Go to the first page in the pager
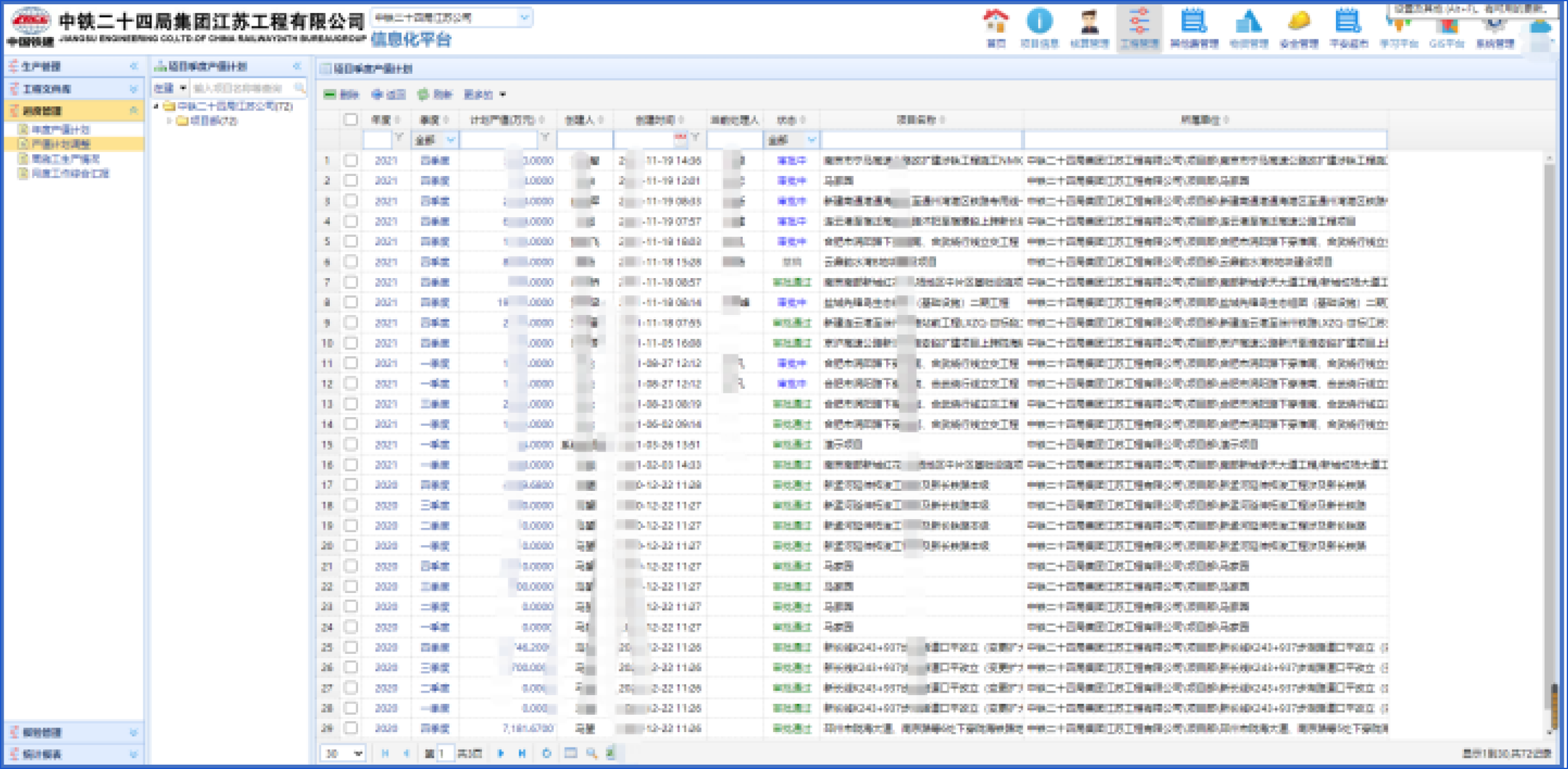This screenshot has height=769, width=1568. [x=385, y=753]
